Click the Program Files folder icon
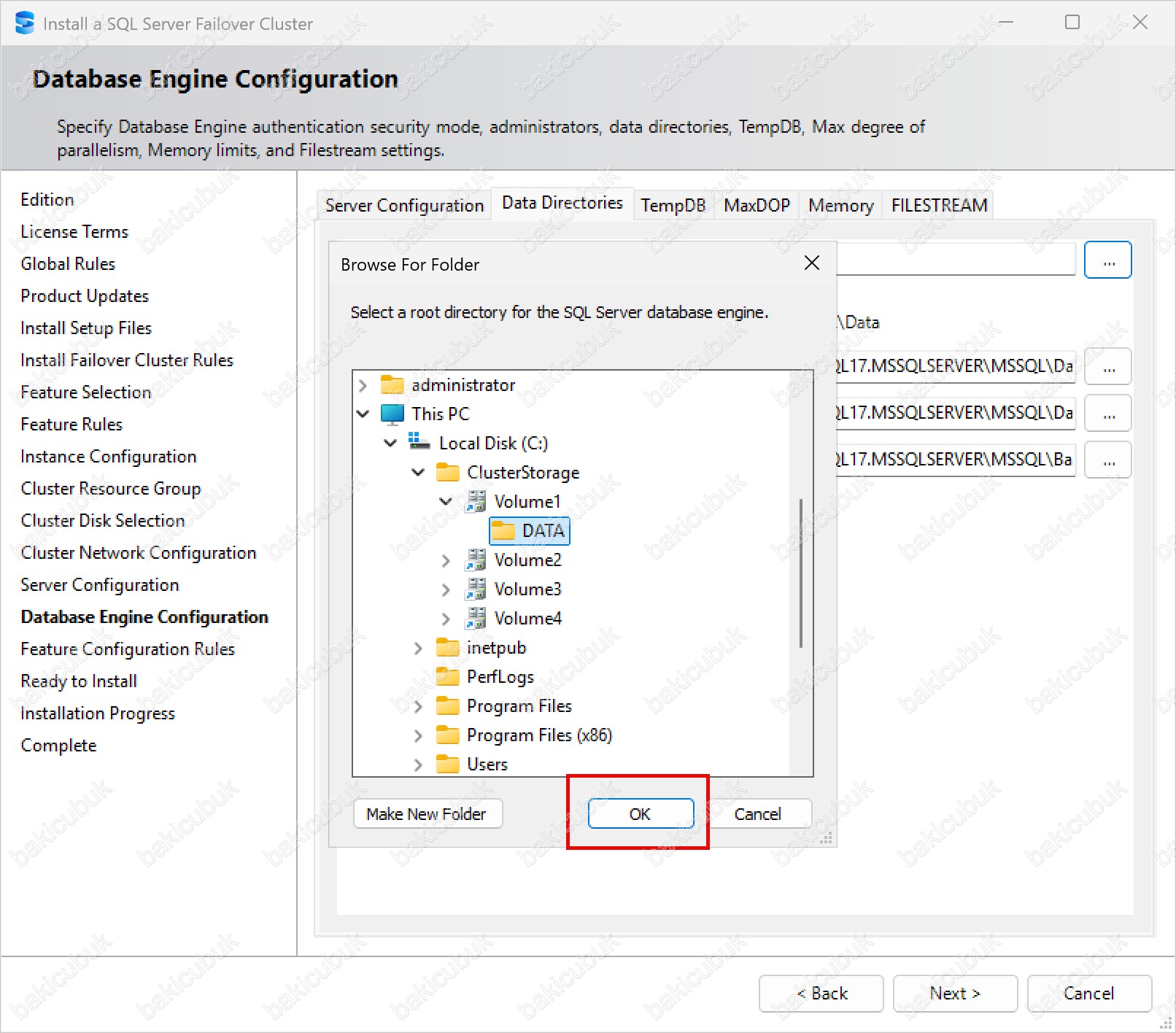1176x1033 pixels. pyautogui.click(x=448, y=706)
